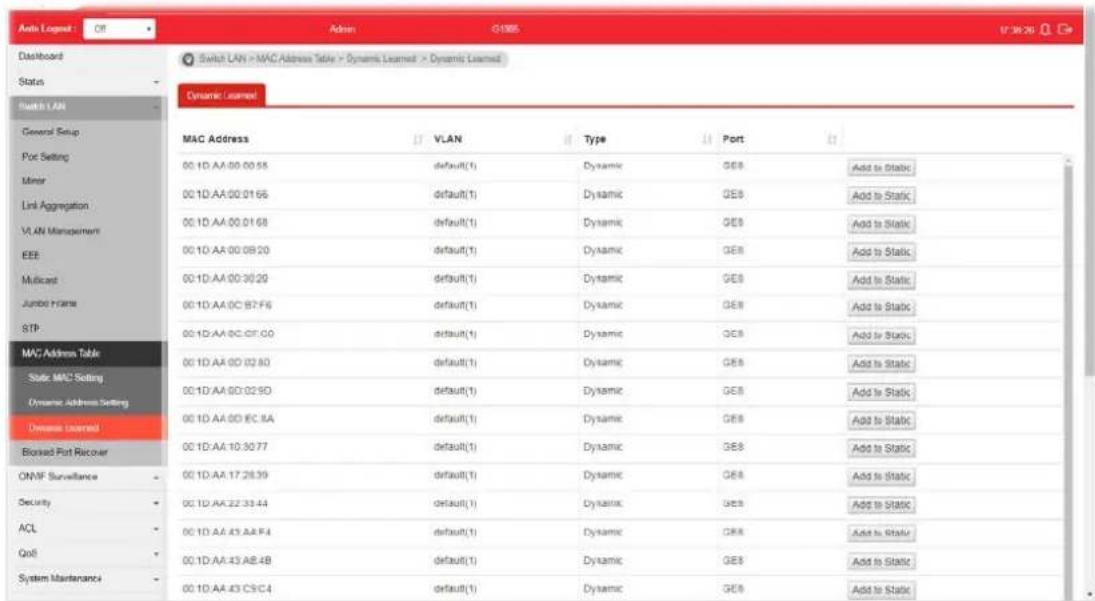Viewport: 1095px width, 601px height.
Task: Open Port Setting in the sidebar
Action: point(45,156)
